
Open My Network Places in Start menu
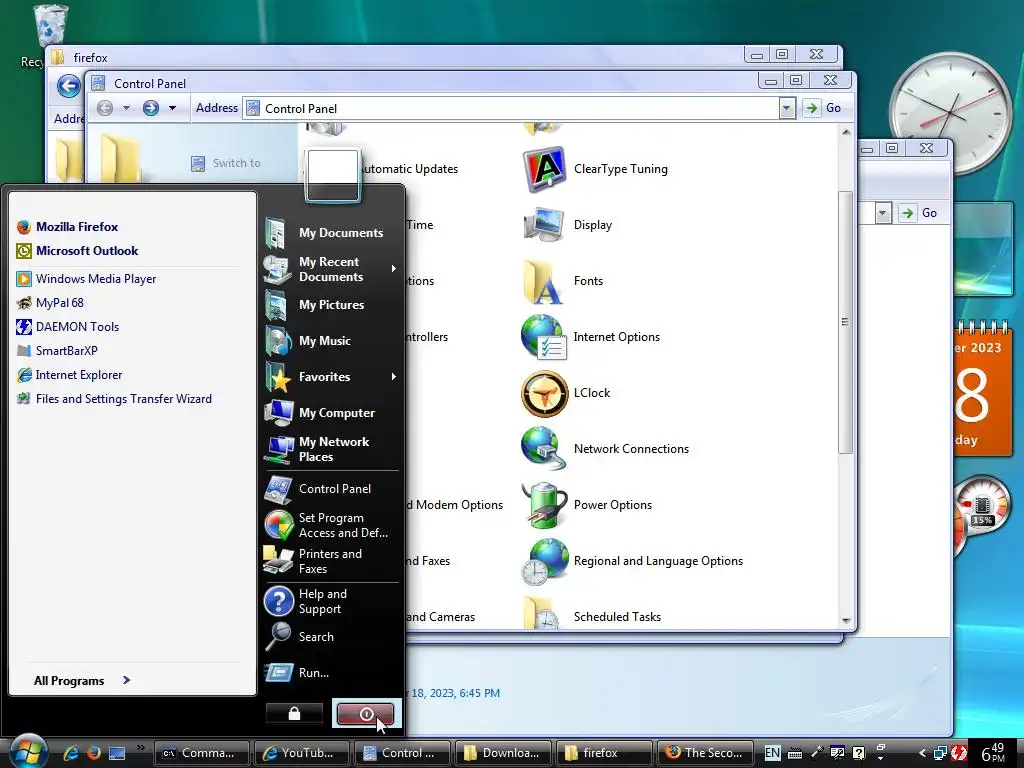(330, 449)
